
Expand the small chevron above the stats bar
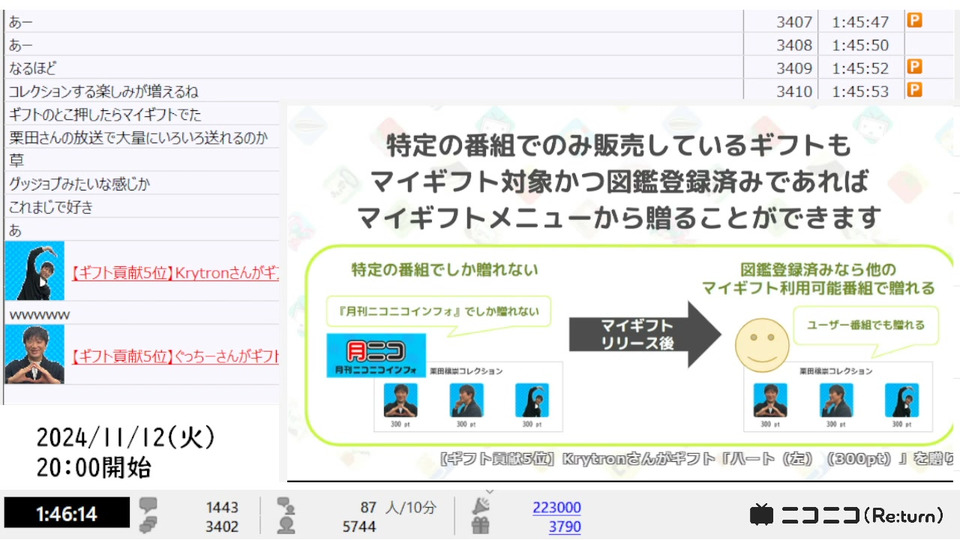(489, 491)
